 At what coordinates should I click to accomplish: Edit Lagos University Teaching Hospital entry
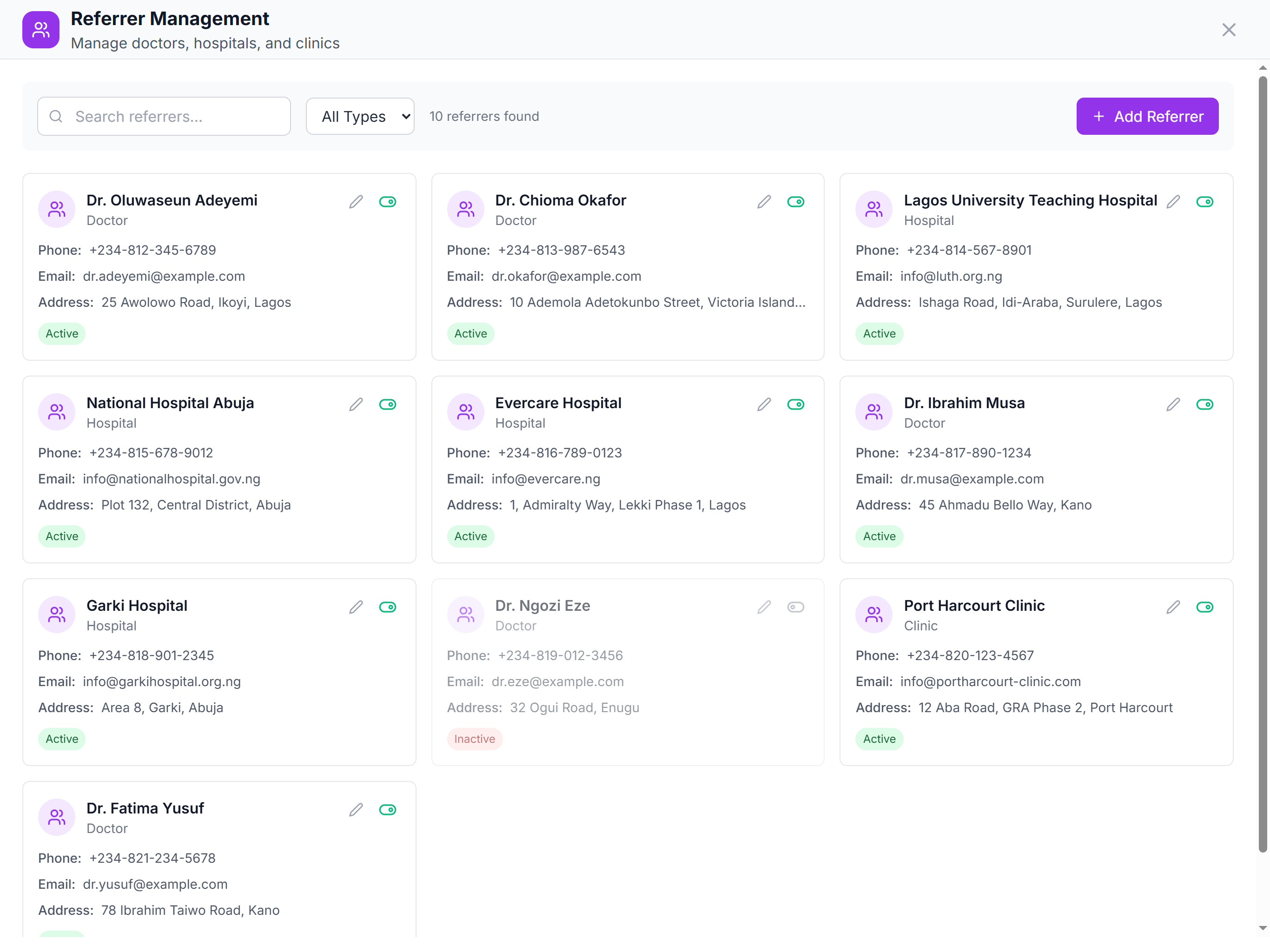(1173, 202)
